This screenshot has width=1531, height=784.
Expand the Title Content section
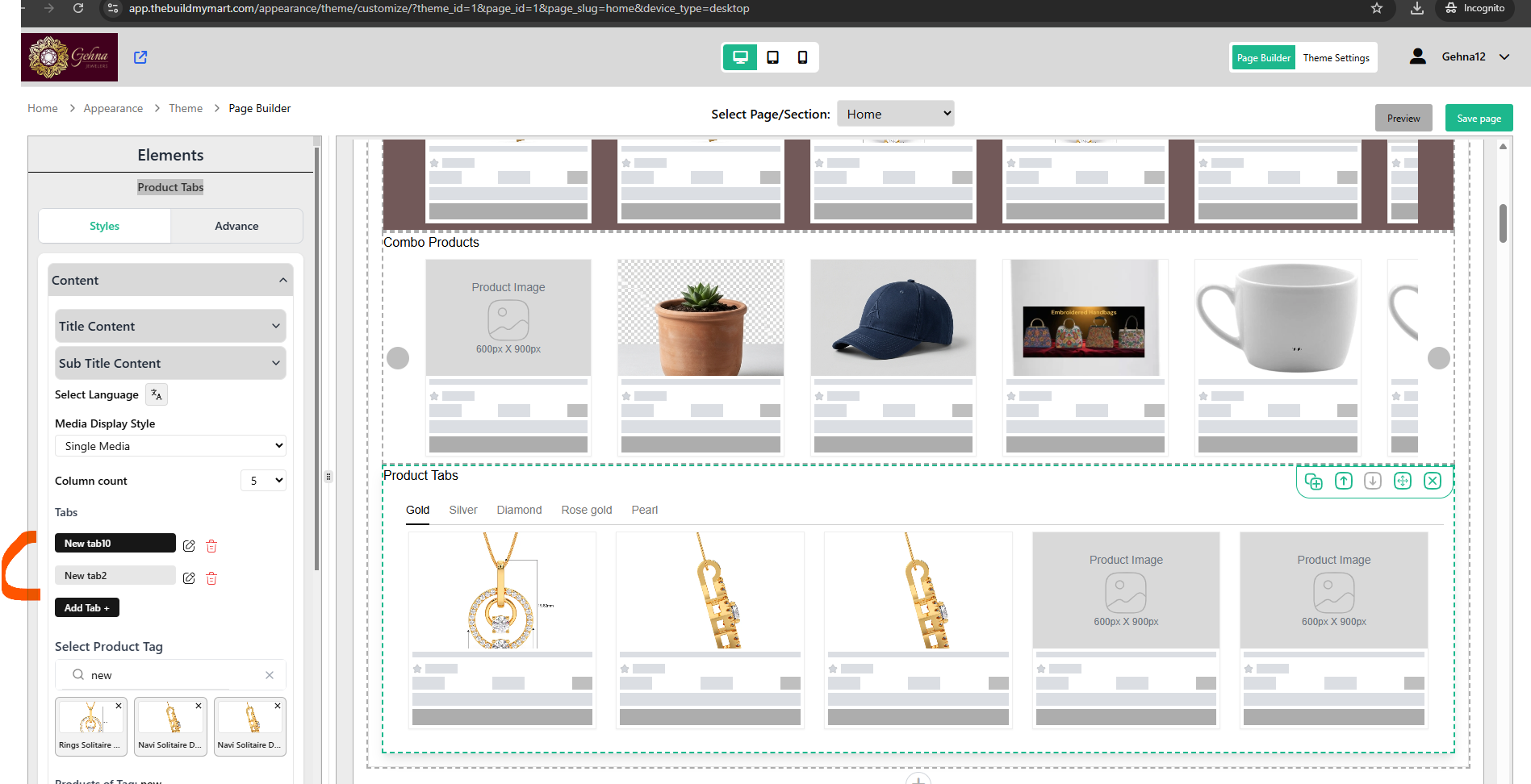[x=170, y=326]
